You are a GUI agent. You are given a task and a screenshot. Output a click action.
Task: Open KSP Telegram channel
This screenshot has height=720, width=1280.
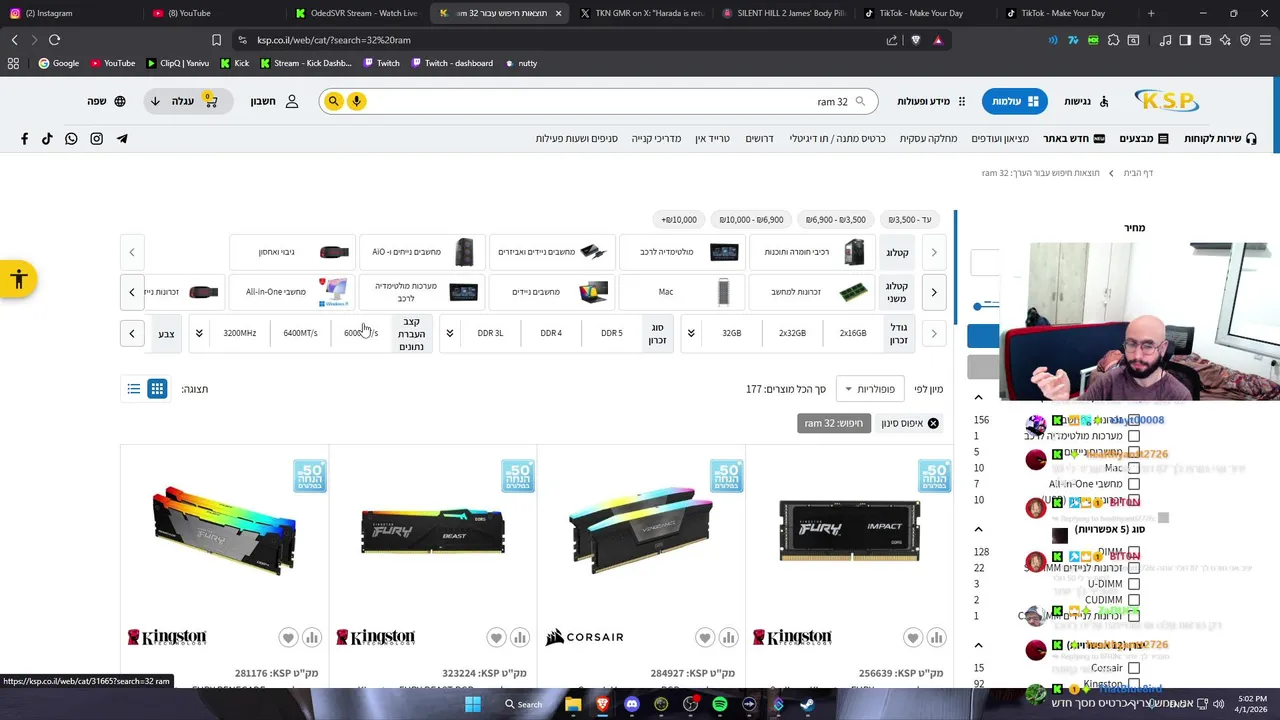122,139
